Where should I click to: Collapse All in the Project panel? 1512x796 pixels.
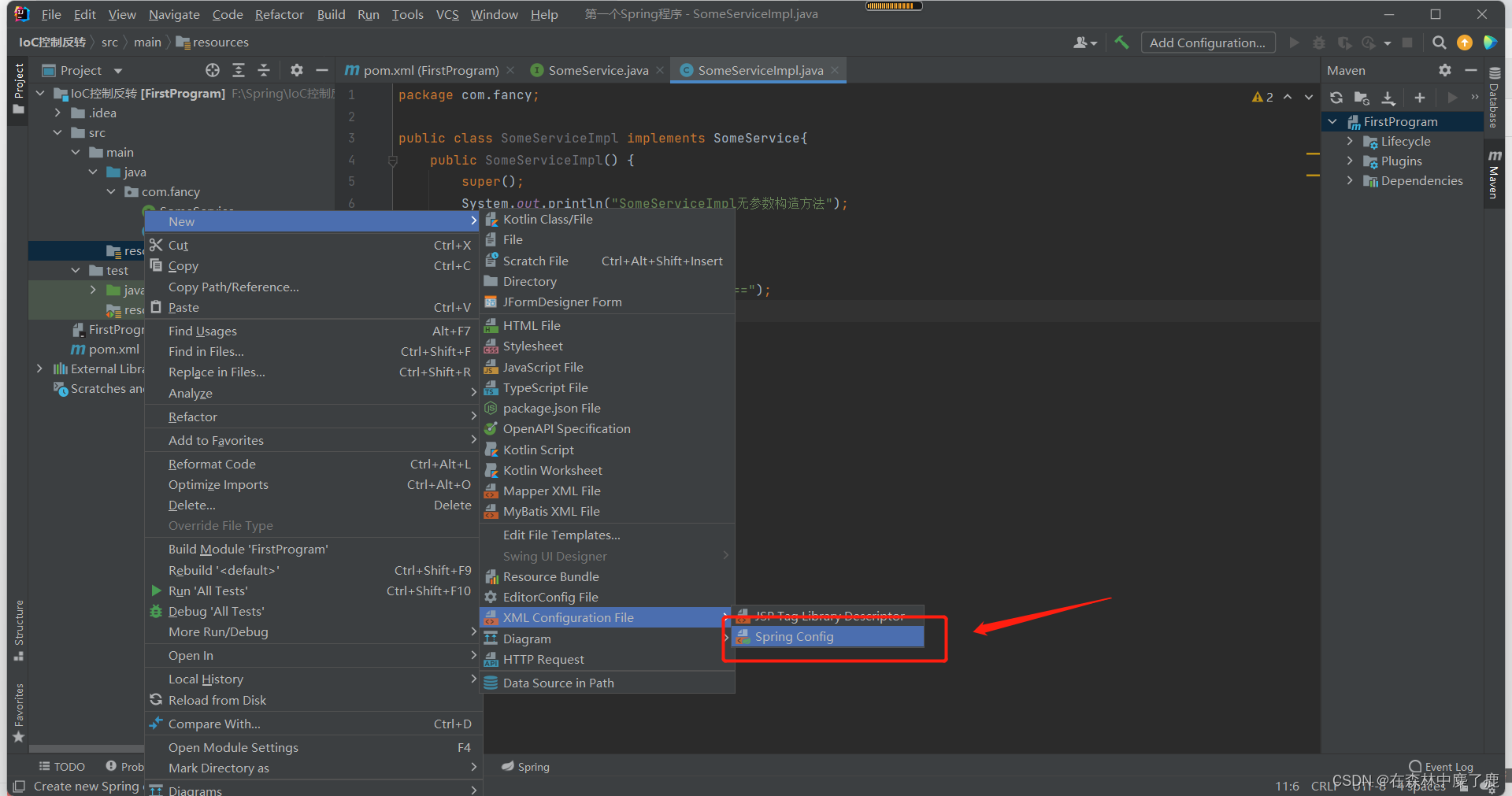(x=264, y=70)
